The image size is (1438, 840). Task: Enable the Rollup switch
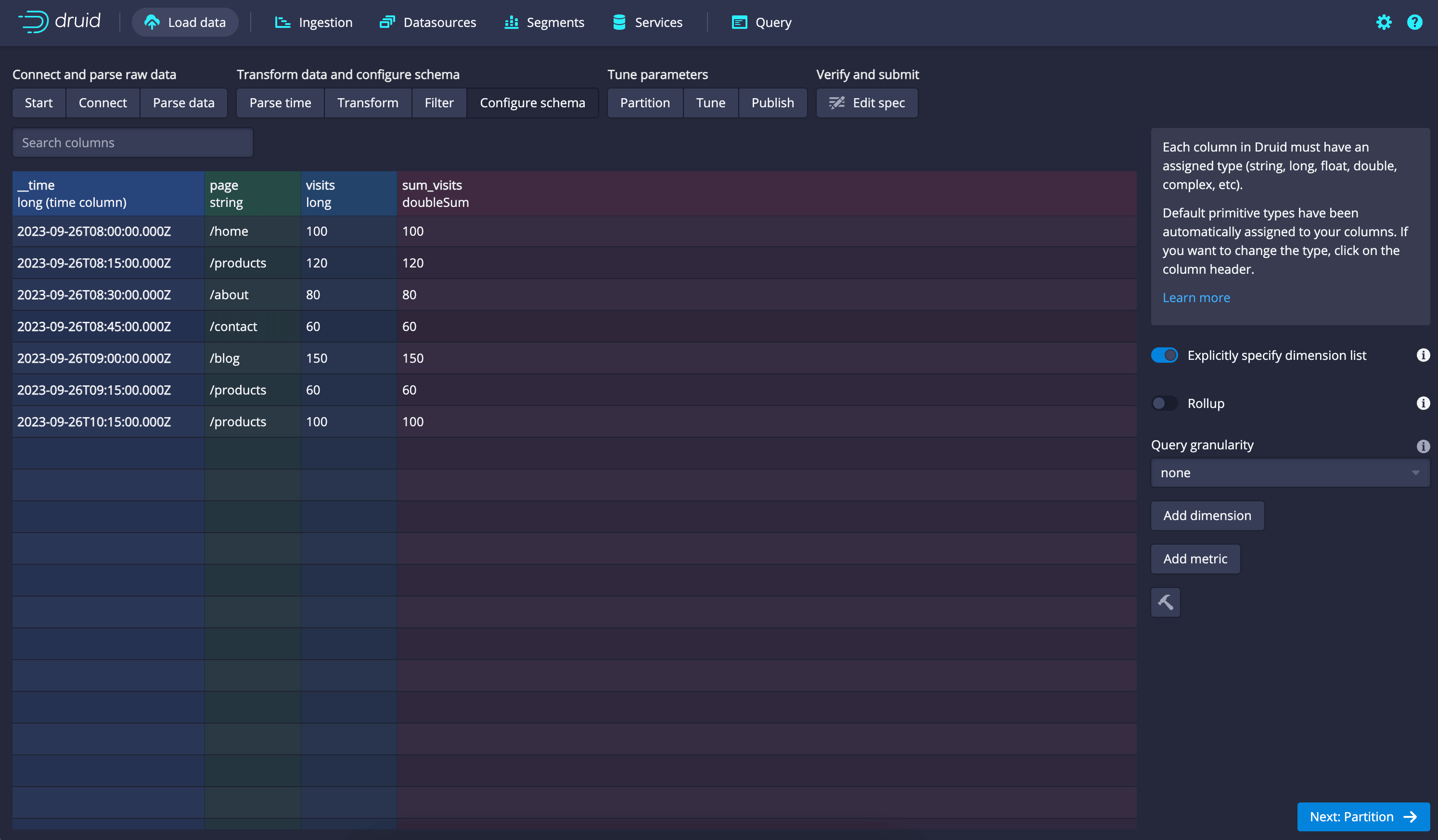tap(1164, 403)
